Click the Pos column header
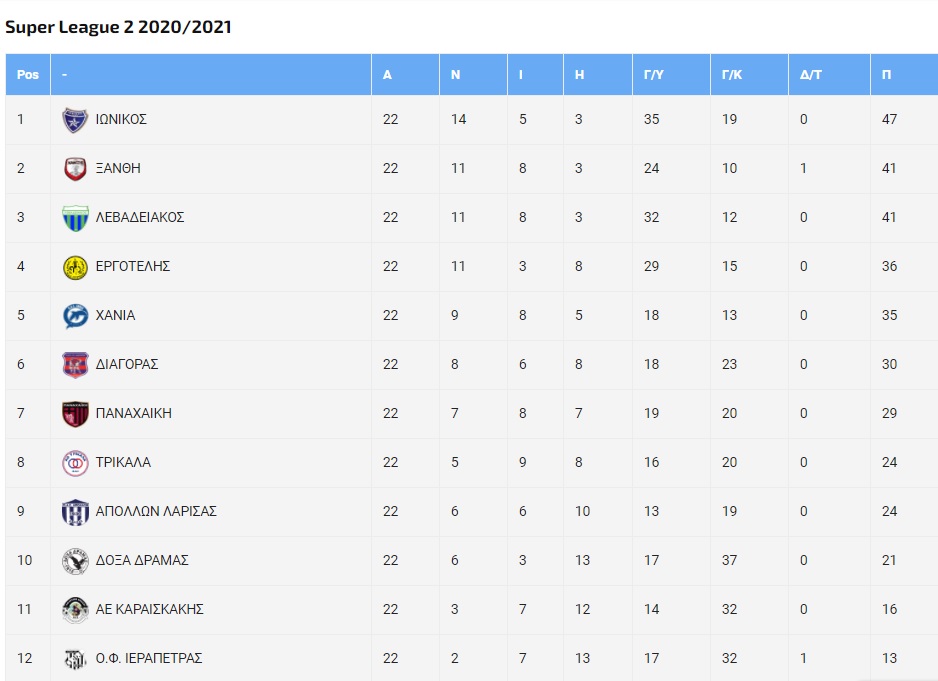Screen dimensions: 938x681 click(x=28, y=75)
